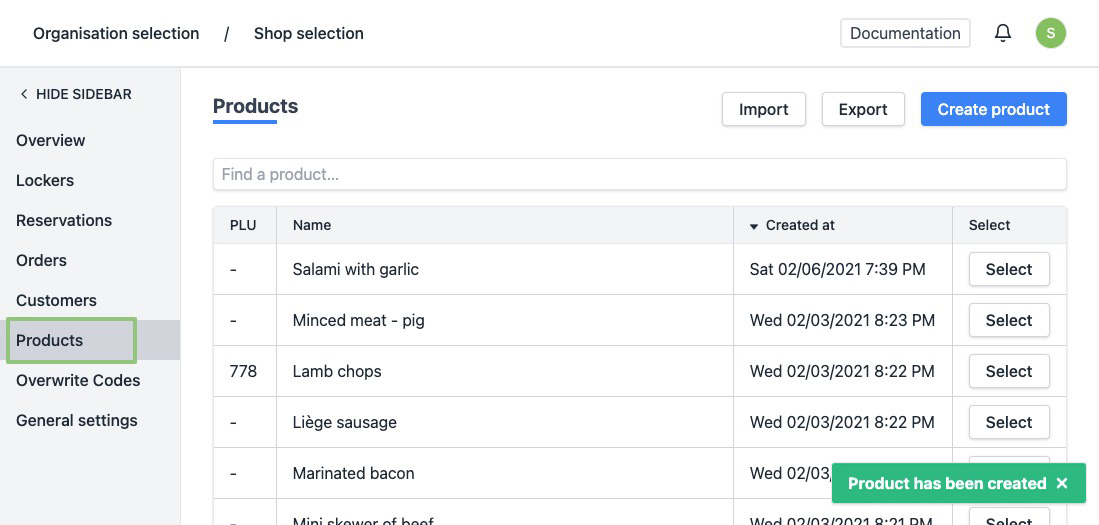The height and width of the screenshot is (525, 1099).
Task: Go to Organisation selection breadcrumb
Action: (x=116, y=33)
